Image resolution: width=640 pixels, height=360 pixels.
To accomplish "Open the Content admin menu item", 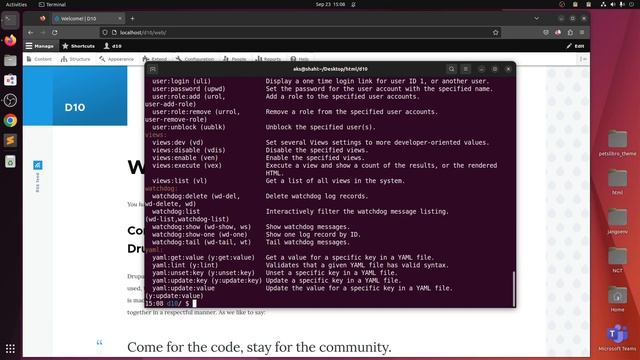I will click(x=39, y=59).
